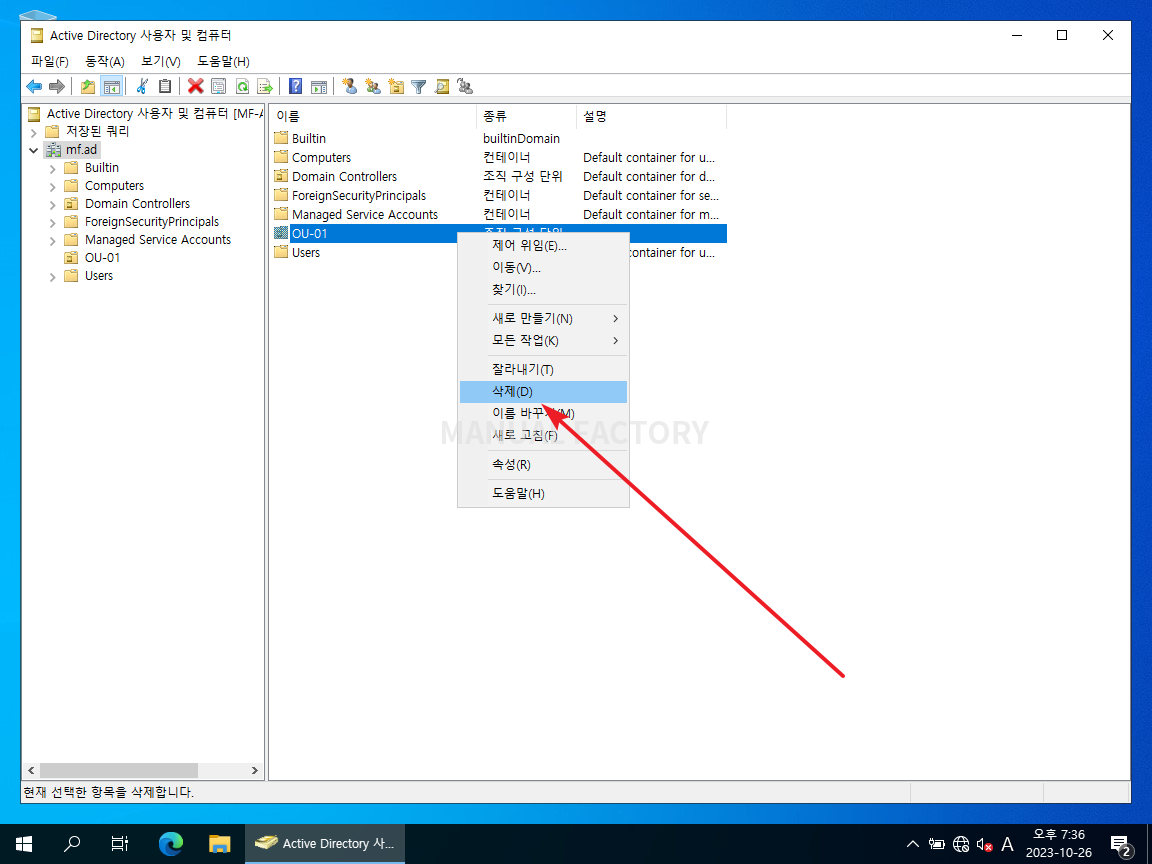Sort by the 종류 column header
This screenshot has height=864, width=1152.
(526, 116)
